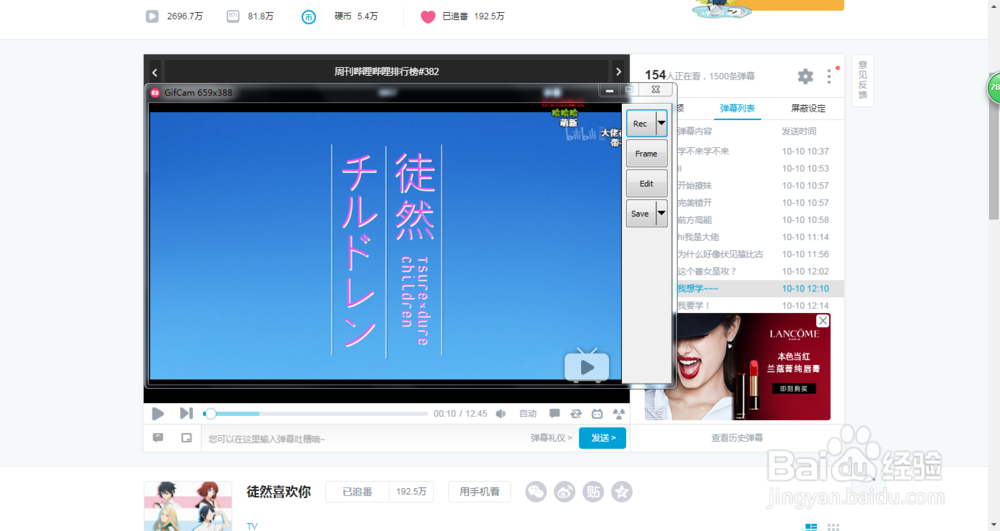Open danmaku style icon left of input
Image resolution: width=1000 pixels, height=531 pixels.
[x=158, y=438]
